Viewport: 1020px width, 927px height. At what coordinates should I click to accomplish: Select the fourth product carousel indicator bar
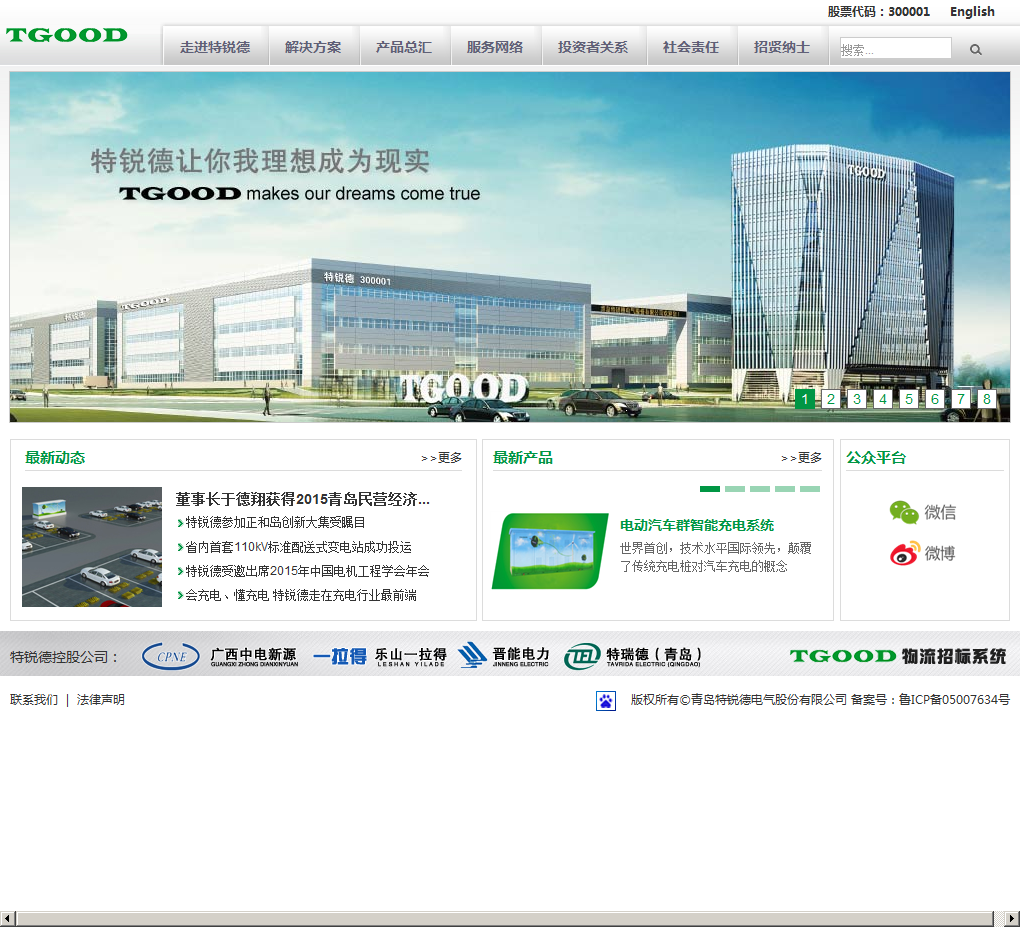(785, 489)
